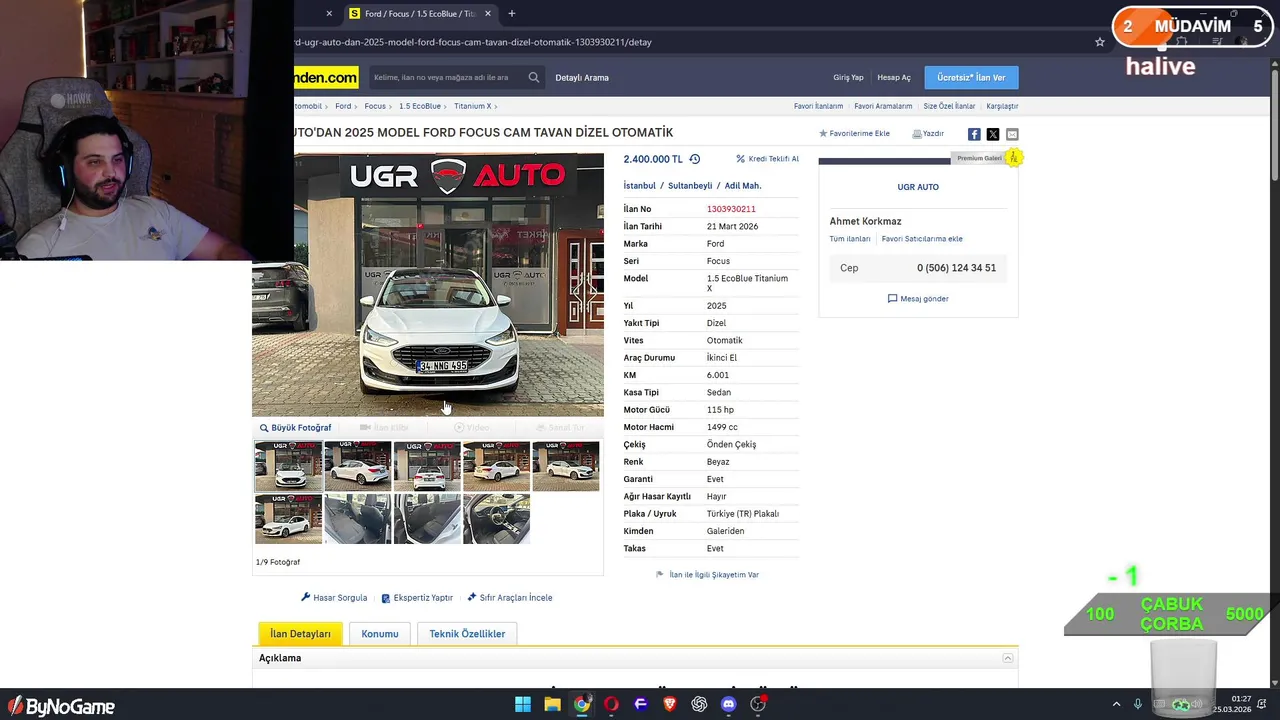Share the listing on Facebook
1280x720 pixels.
974,134
